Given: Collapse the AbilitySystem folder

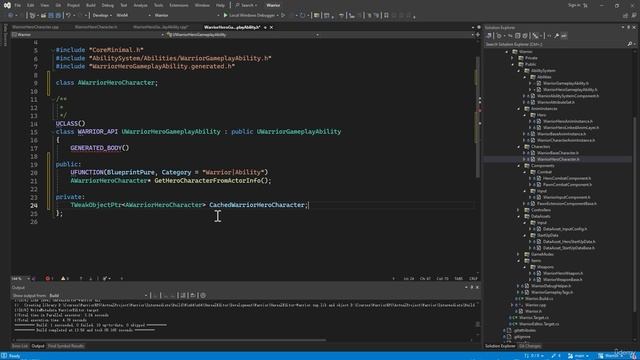Looking at the screenshot, I should coord(519,71).
